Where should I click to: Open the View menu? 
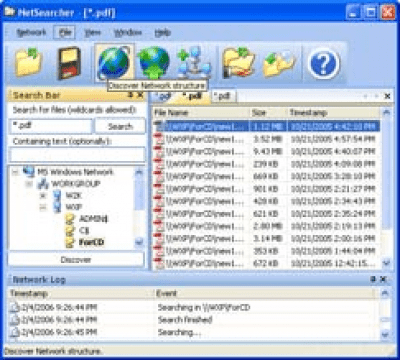[x=92, y=32]
